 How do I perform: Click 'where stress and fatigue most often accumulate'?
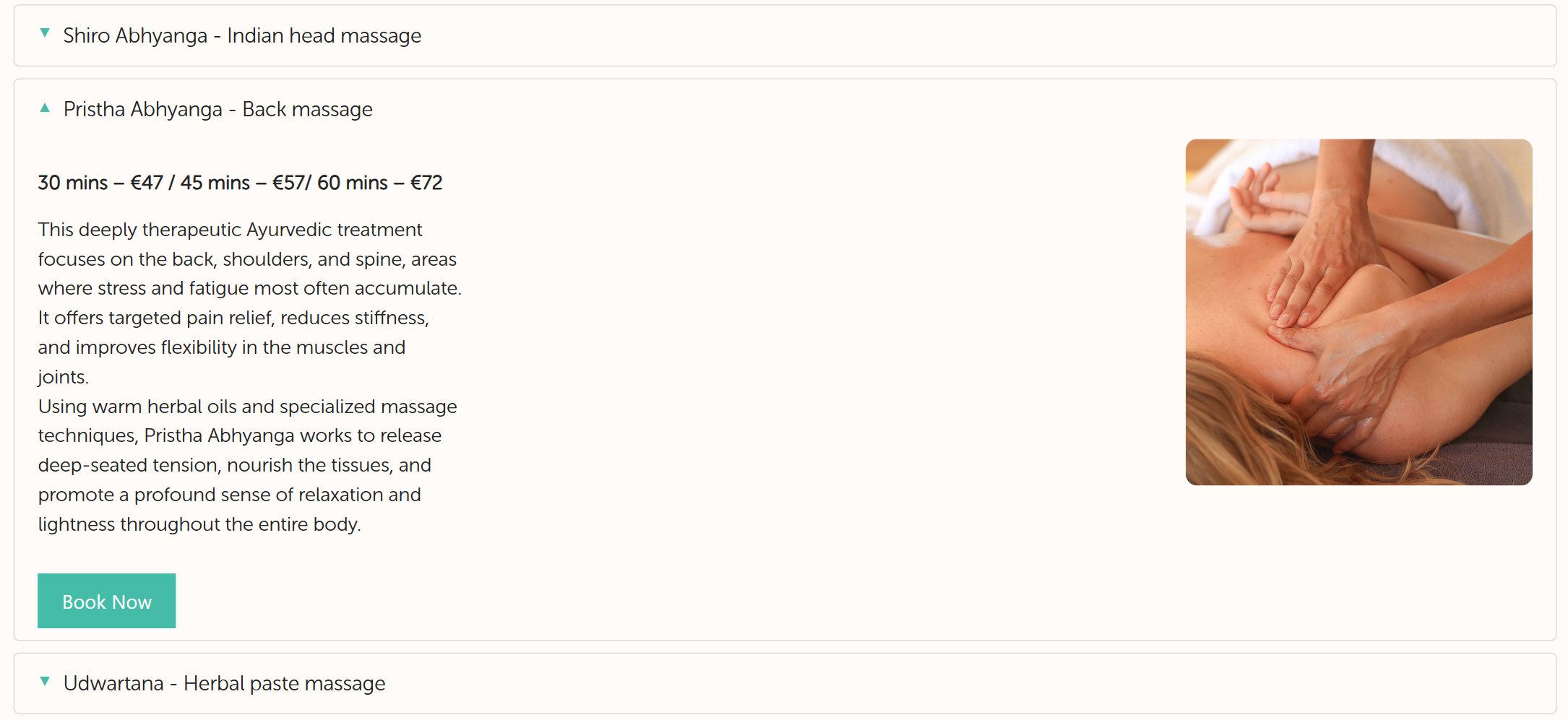click(x=249, y=288)
